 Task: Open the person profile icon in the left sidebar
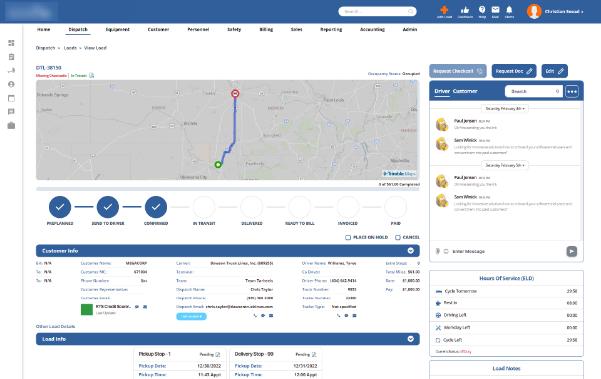11,84
